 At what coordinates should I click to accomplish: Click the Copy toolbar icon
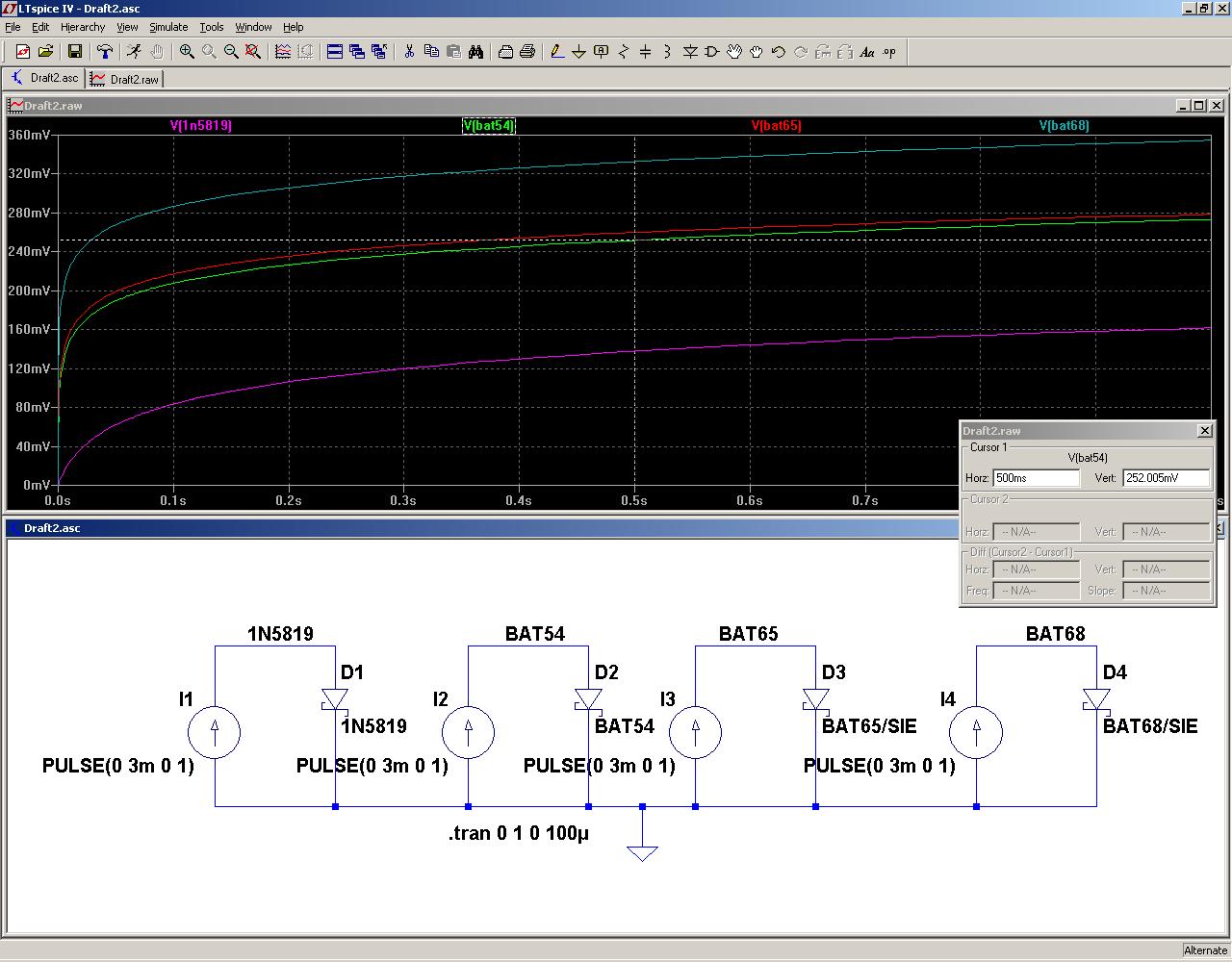tap(431, 52)
